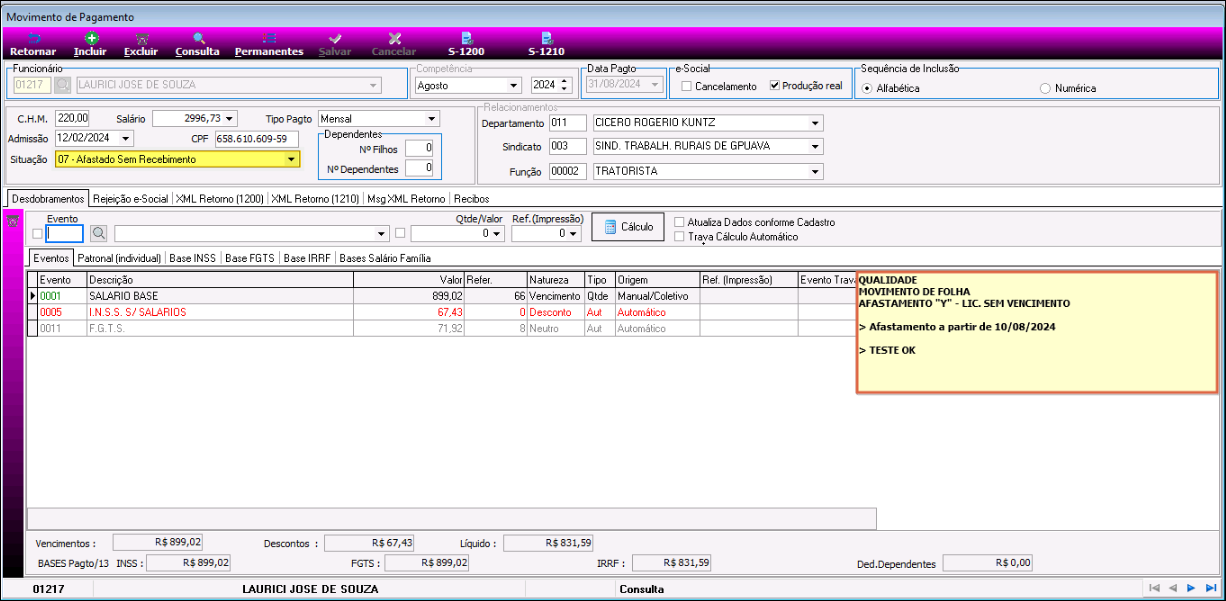The image size is (1226, 601).
Task: Open the XML Retorno (1200) tab
Action: click(220, 199)
